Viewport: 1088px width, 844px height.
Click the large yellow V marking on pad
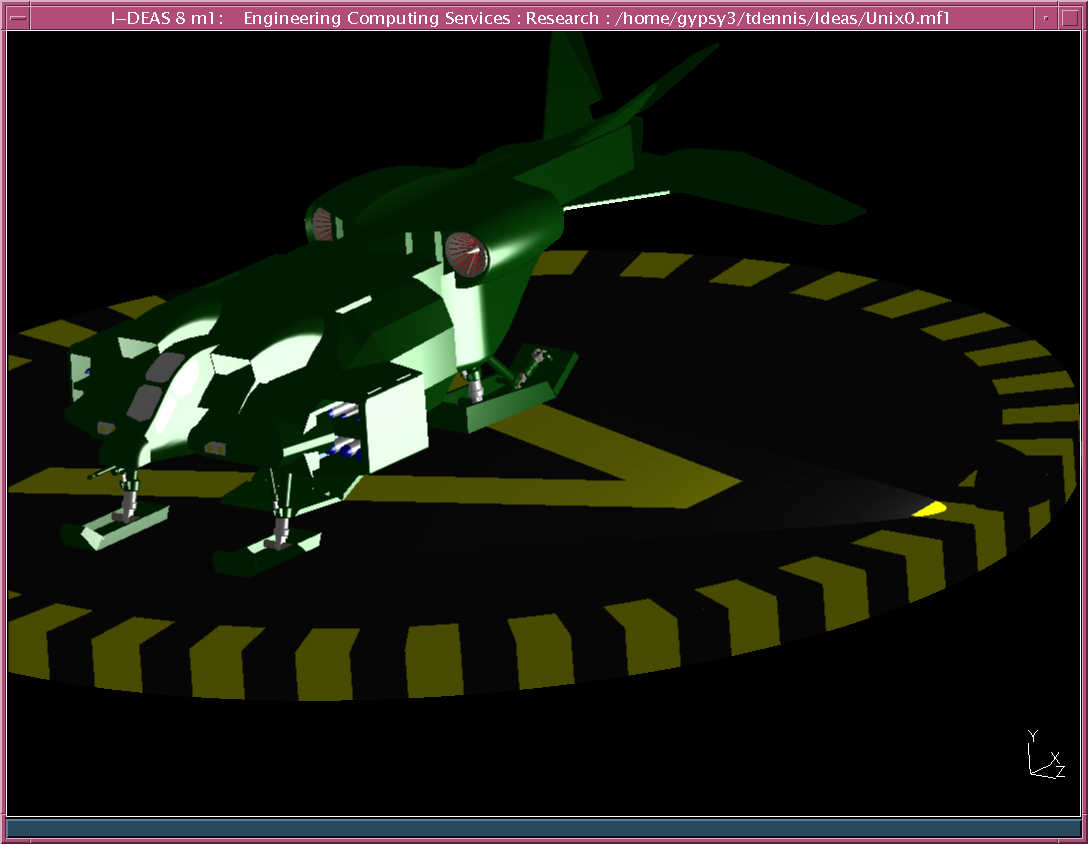point(600,470)
